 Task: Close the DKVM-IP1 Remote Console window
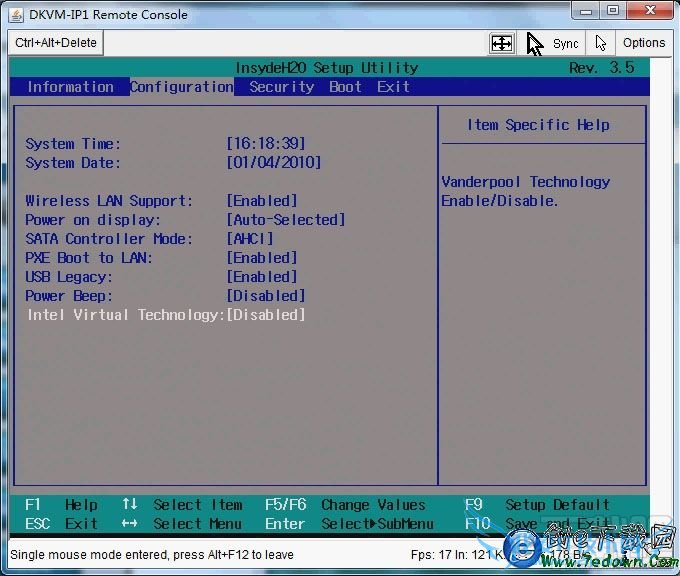point(650,11)
